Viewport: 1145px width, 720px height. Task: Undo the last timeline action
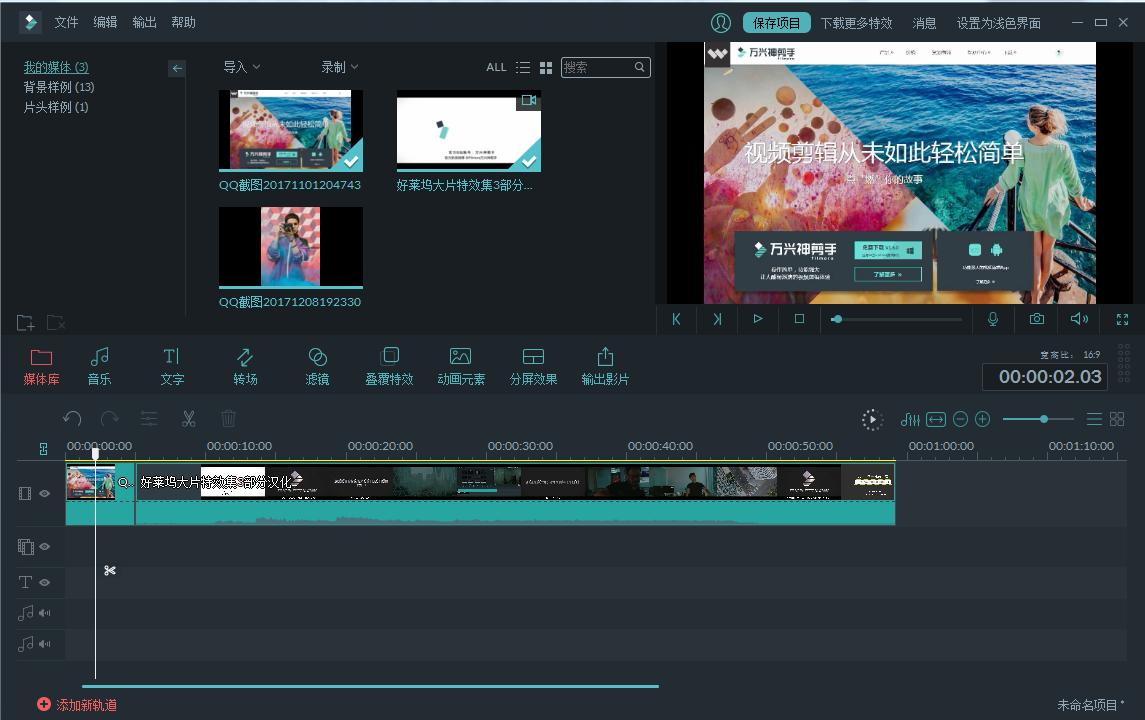[72, 419]
